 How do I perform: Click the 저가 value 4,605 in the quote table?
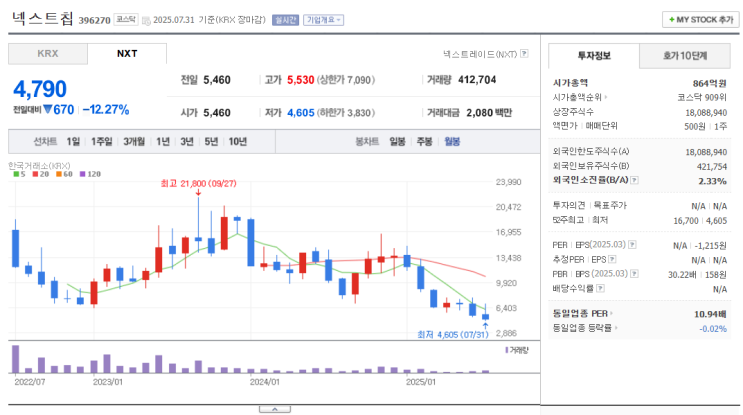300,113
